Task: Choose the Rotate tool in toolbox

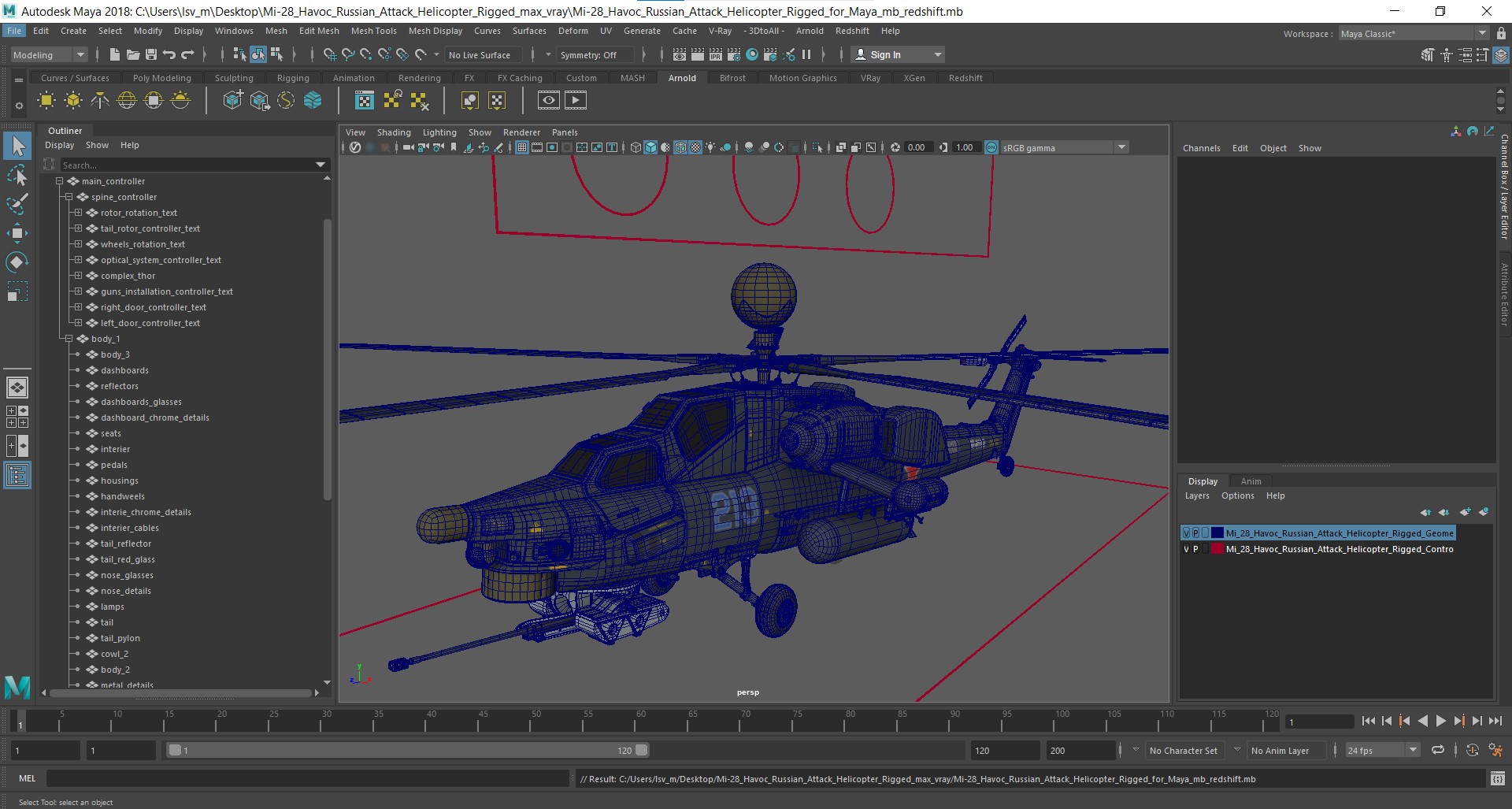Action: pyautogui.click(x=17, y=262)
